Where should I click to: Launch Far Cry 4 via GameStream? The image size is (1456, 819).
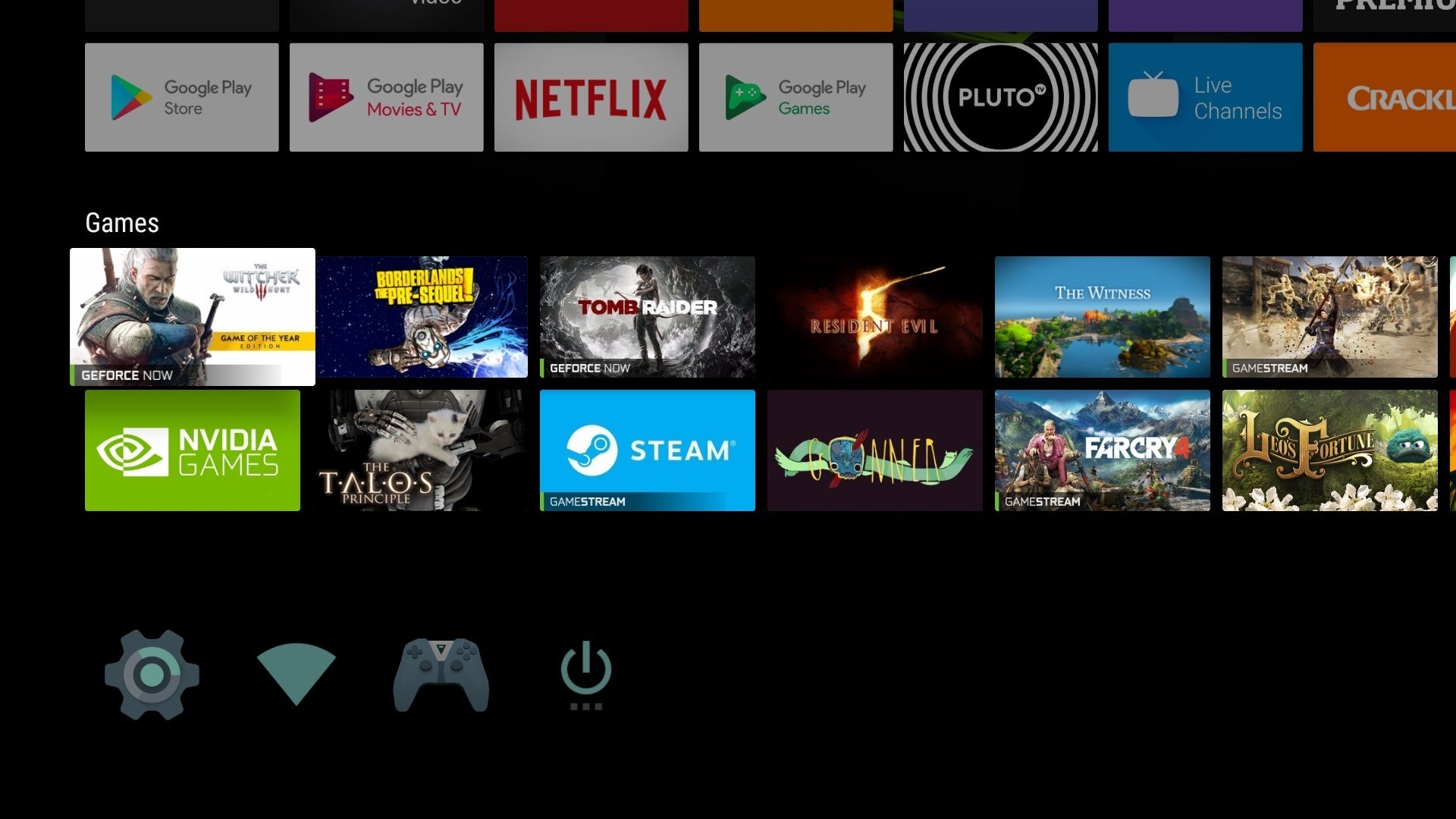click(1102, 450)
